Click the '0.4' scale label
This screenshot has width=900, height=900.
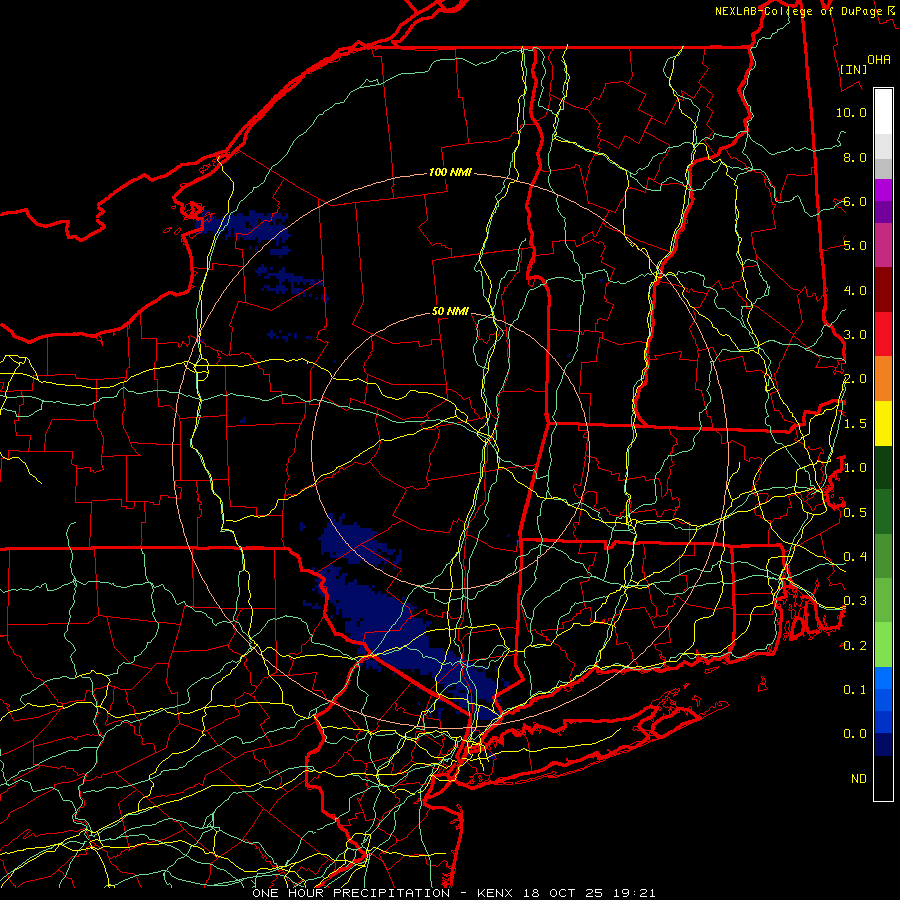point(855,556)
